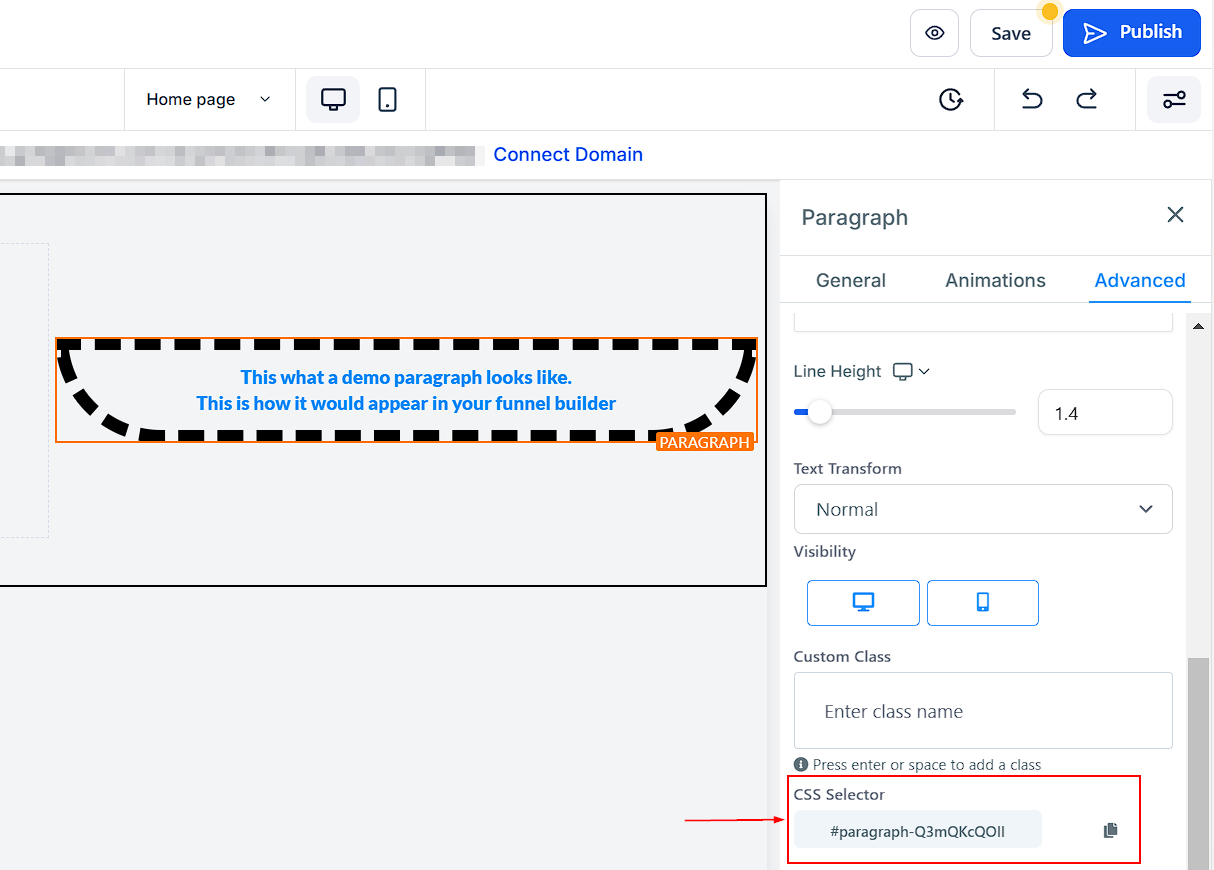This screenshot has height=870, width=1214.
Task: Click the Connect Domain link
Action: click(568, 154)
